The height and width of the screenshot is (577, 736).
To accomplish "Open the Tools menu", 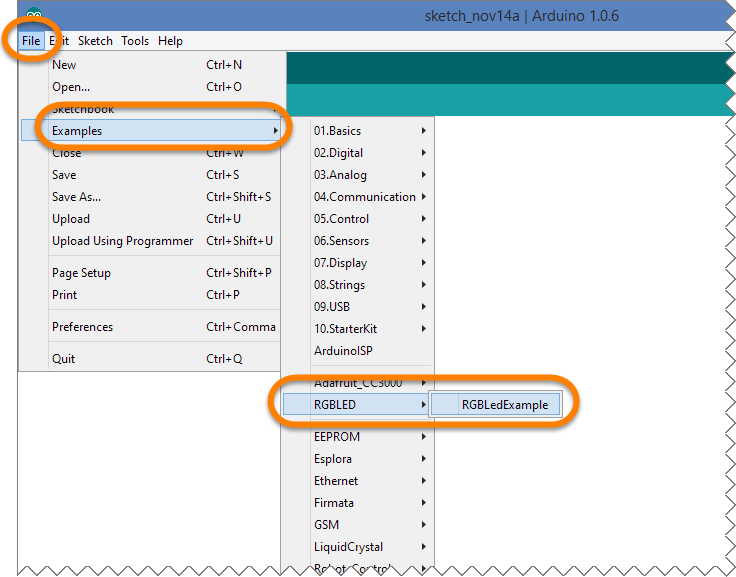I will click(x=135, y=41).
